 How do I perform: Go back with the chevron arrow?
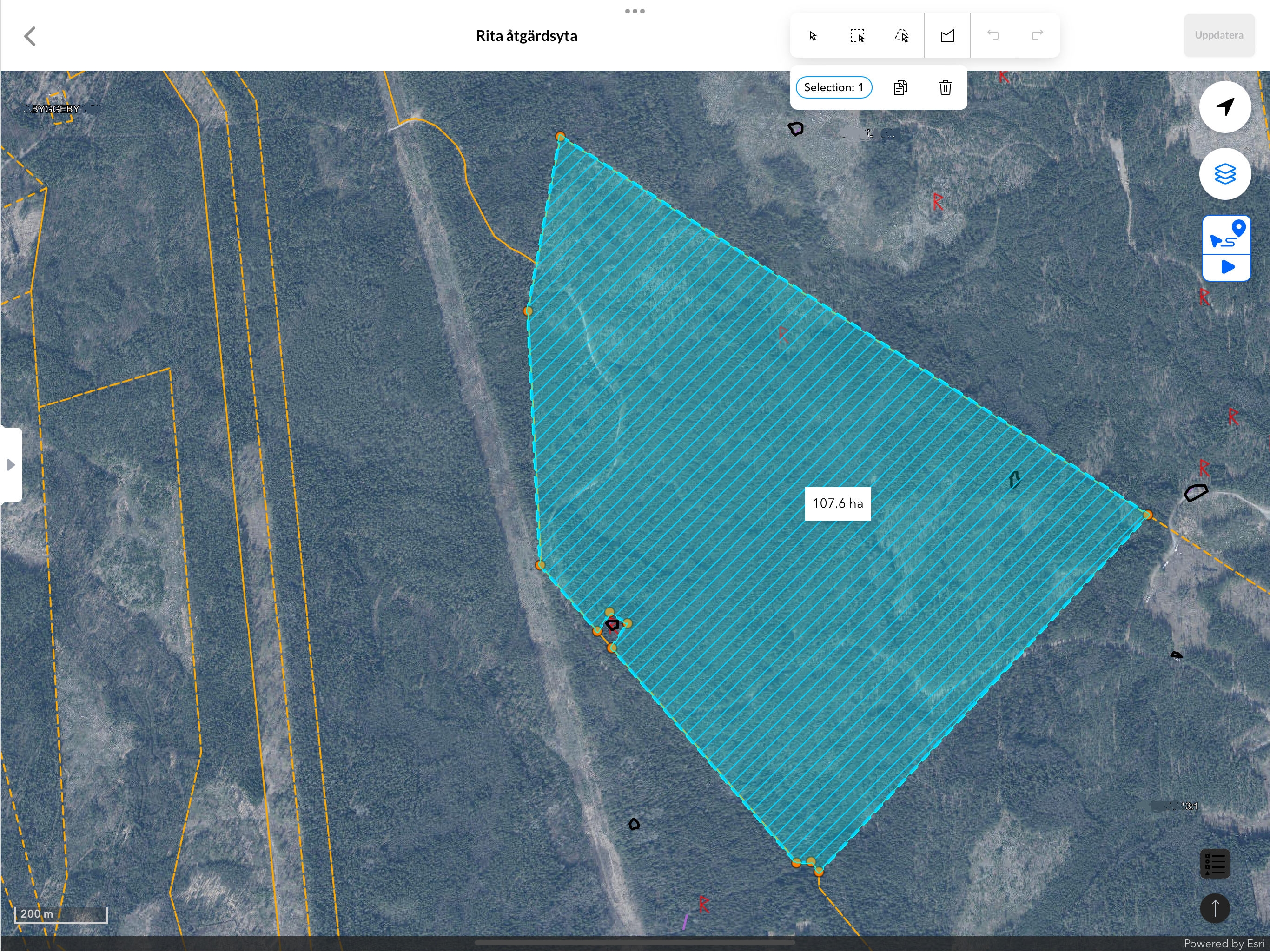point(30,36)
